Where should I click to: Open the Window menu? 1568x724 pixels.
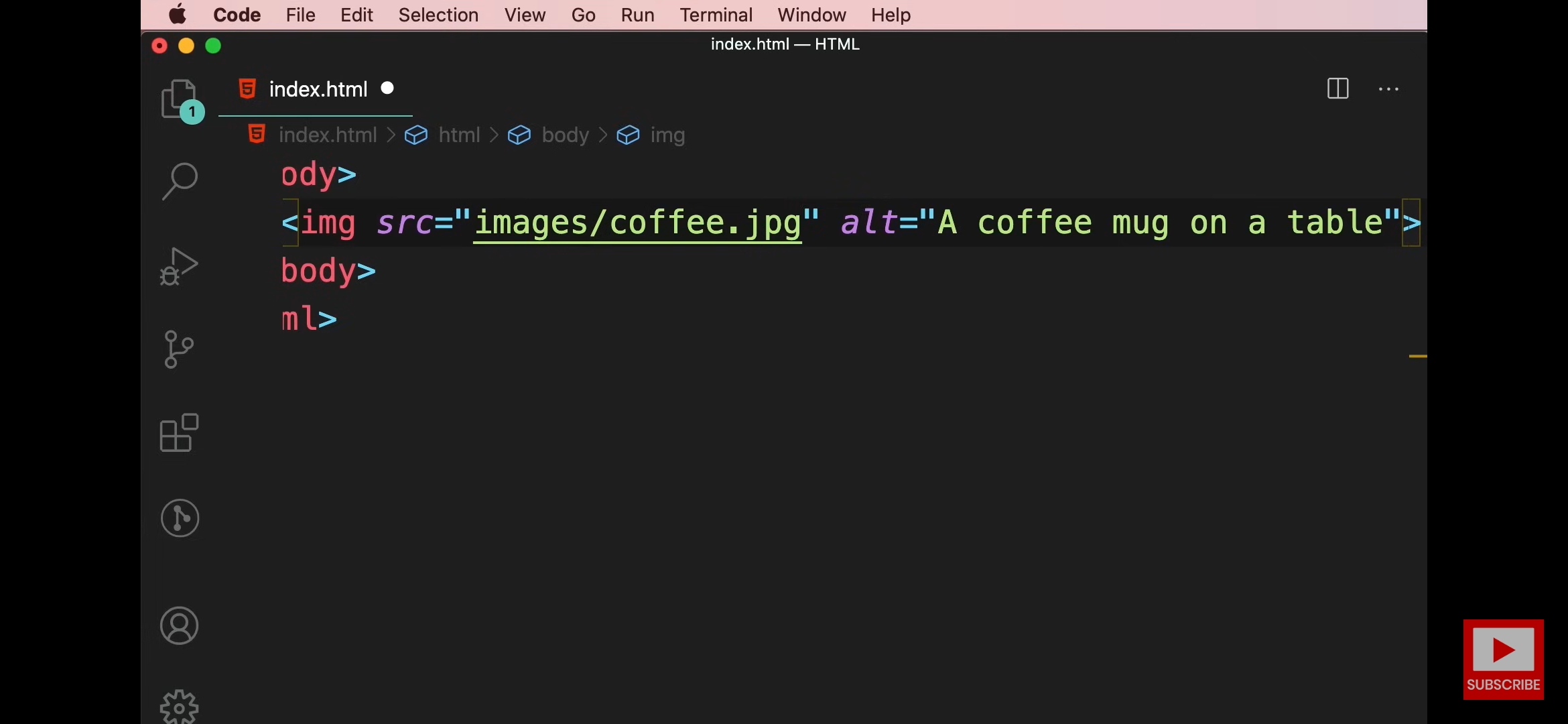coord(811,15)
